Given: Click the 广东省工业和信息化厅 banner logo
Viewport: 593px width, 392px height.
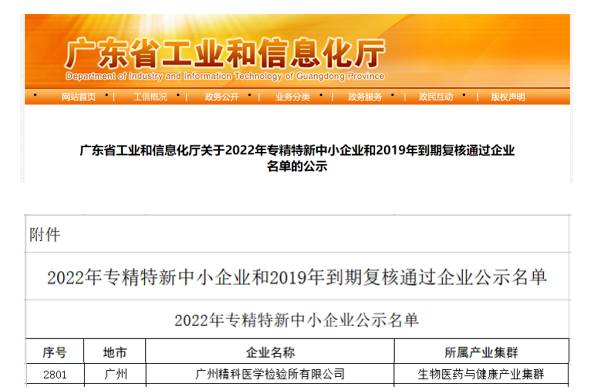Looking at the screenshot, I should (x=225, y=53).
